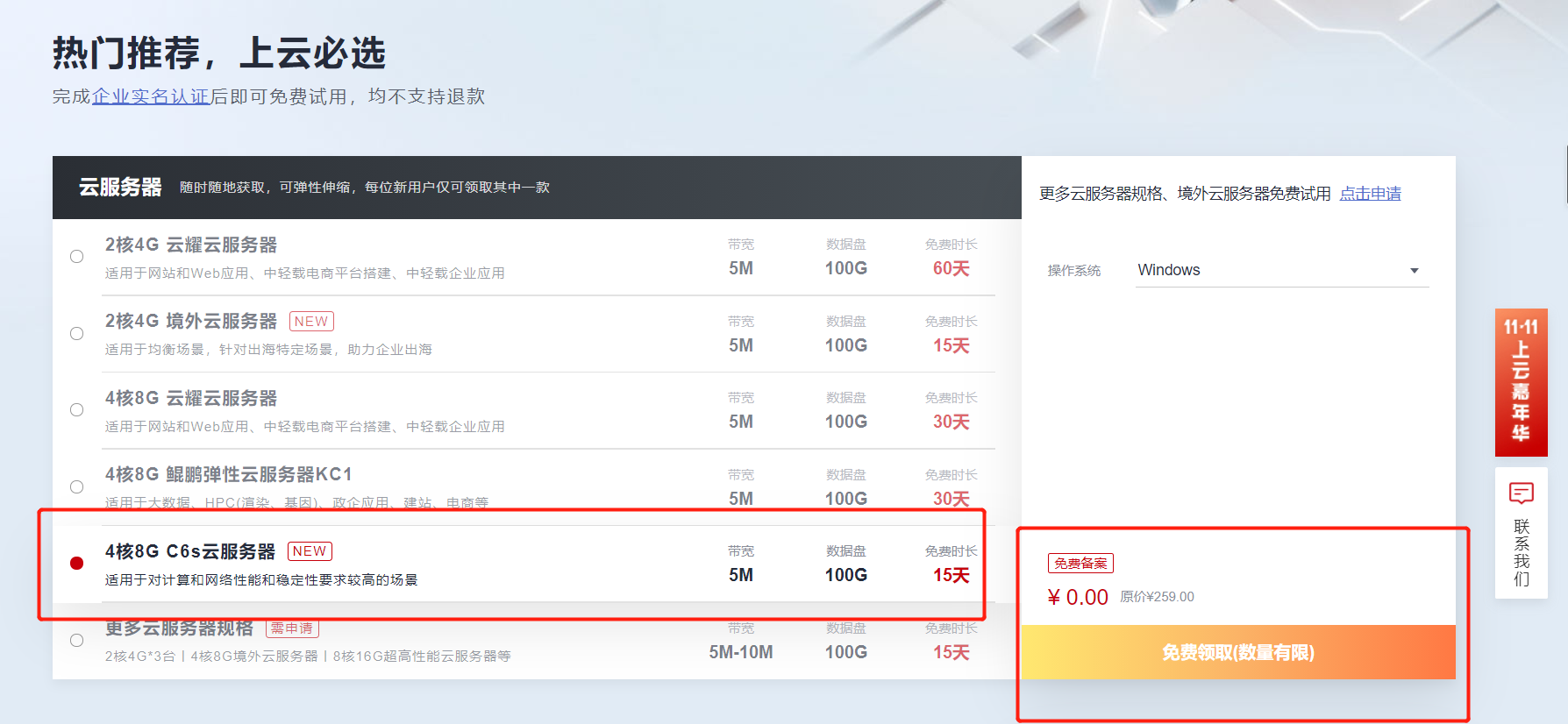Screen dimensions: 1568x724
Task: Click the 4核8G C6s云服务器 title
Action: [190, 551]
